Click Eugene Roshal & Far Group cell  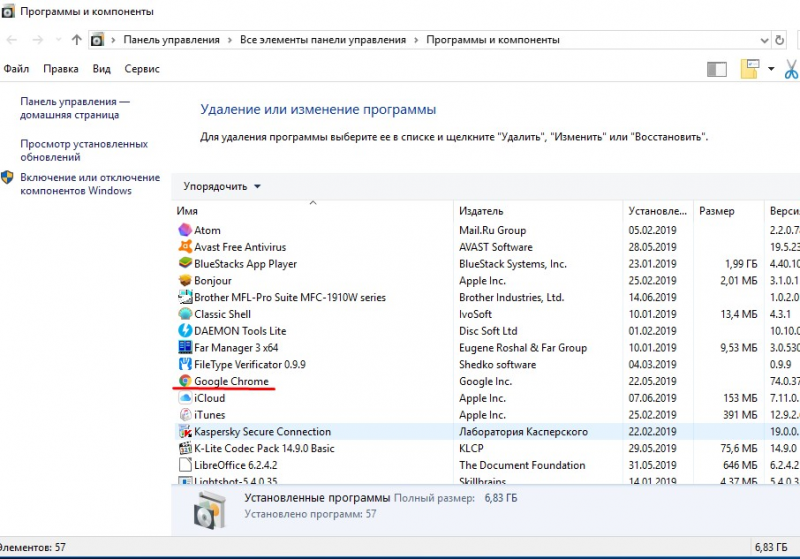[523, 347]
